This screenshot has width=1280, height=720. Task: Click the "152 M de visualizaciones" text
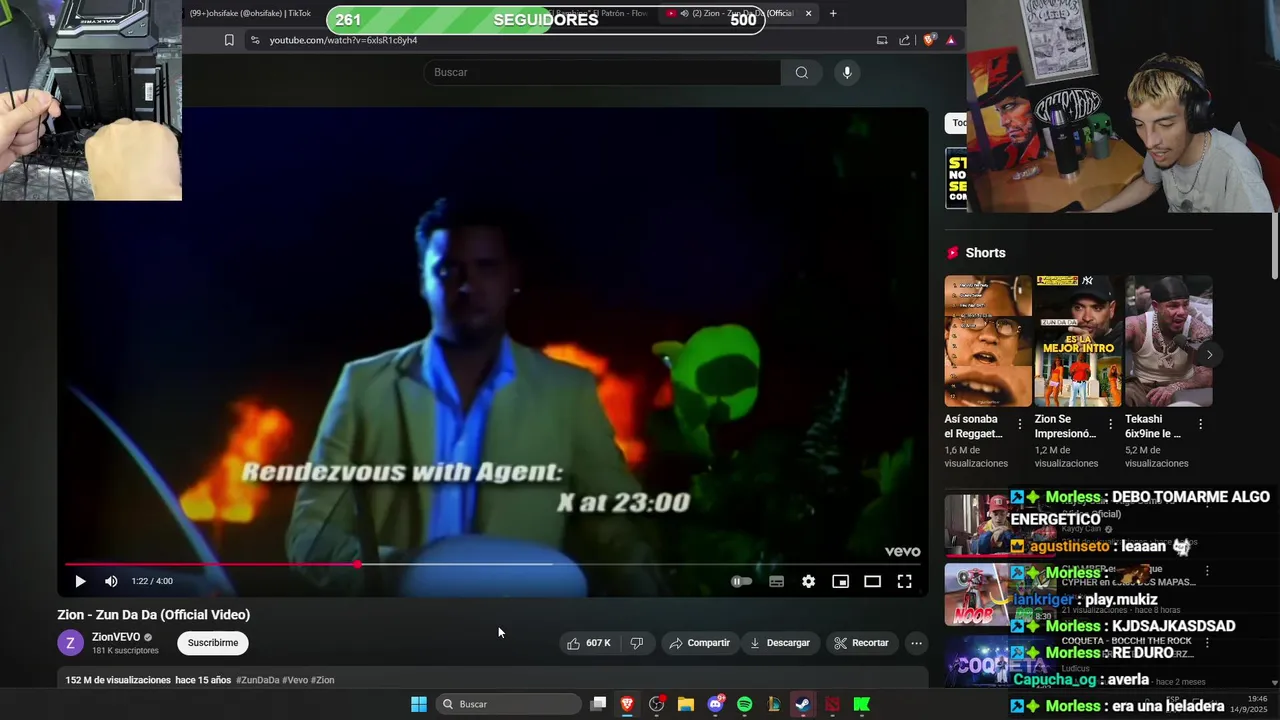(x=118, y=680)
